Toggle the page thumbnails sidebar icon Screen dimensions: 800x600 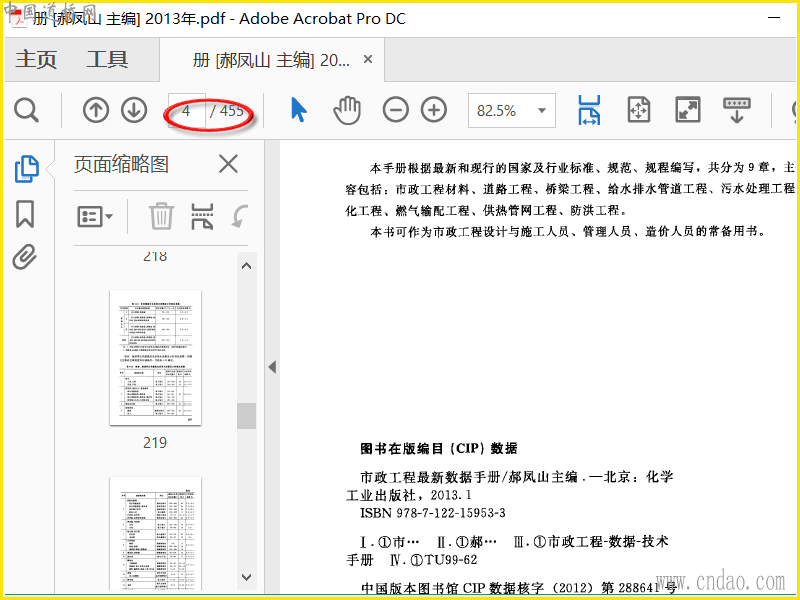pos(27,169)
